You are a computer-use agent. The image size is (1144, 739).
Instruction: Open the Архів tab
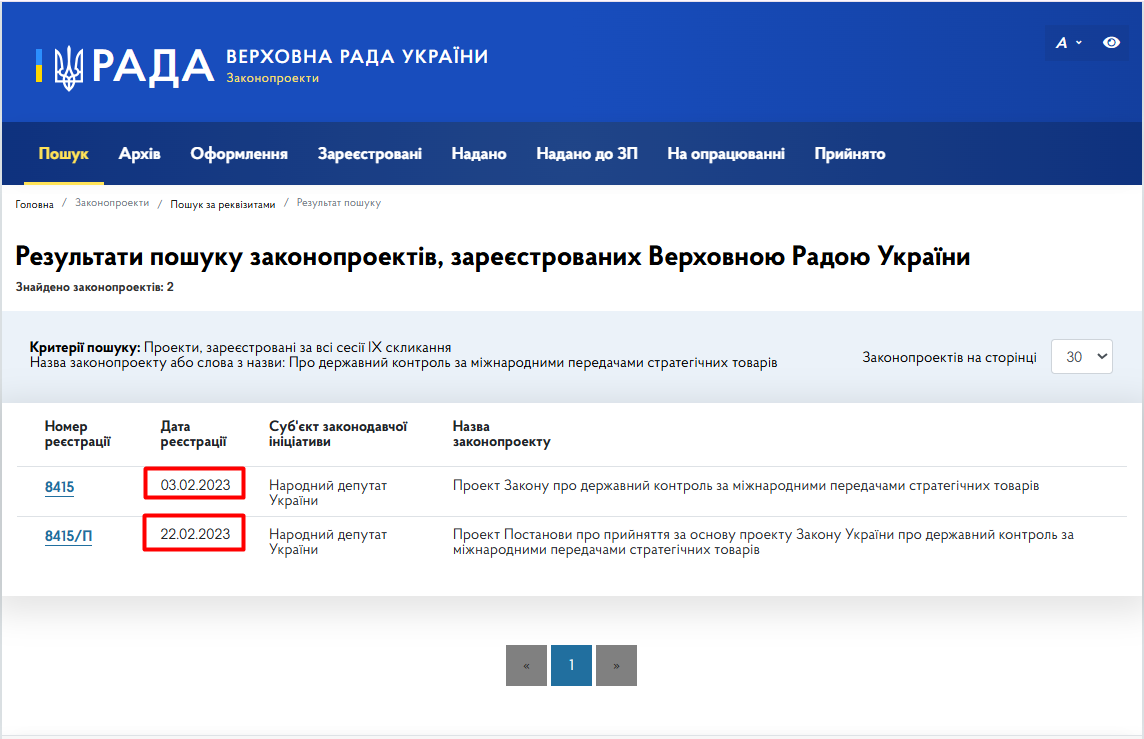[x=139, y=153]
